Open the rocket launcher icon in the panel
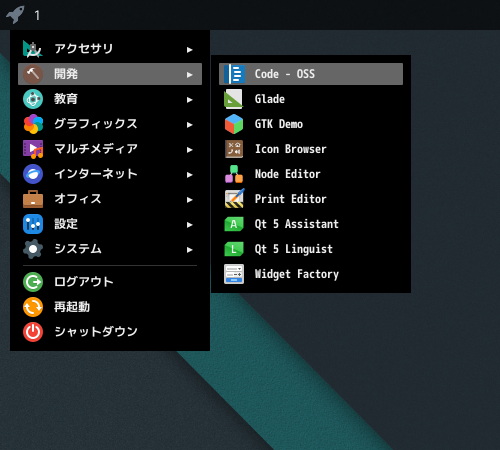500x450 pixels. 15,15
